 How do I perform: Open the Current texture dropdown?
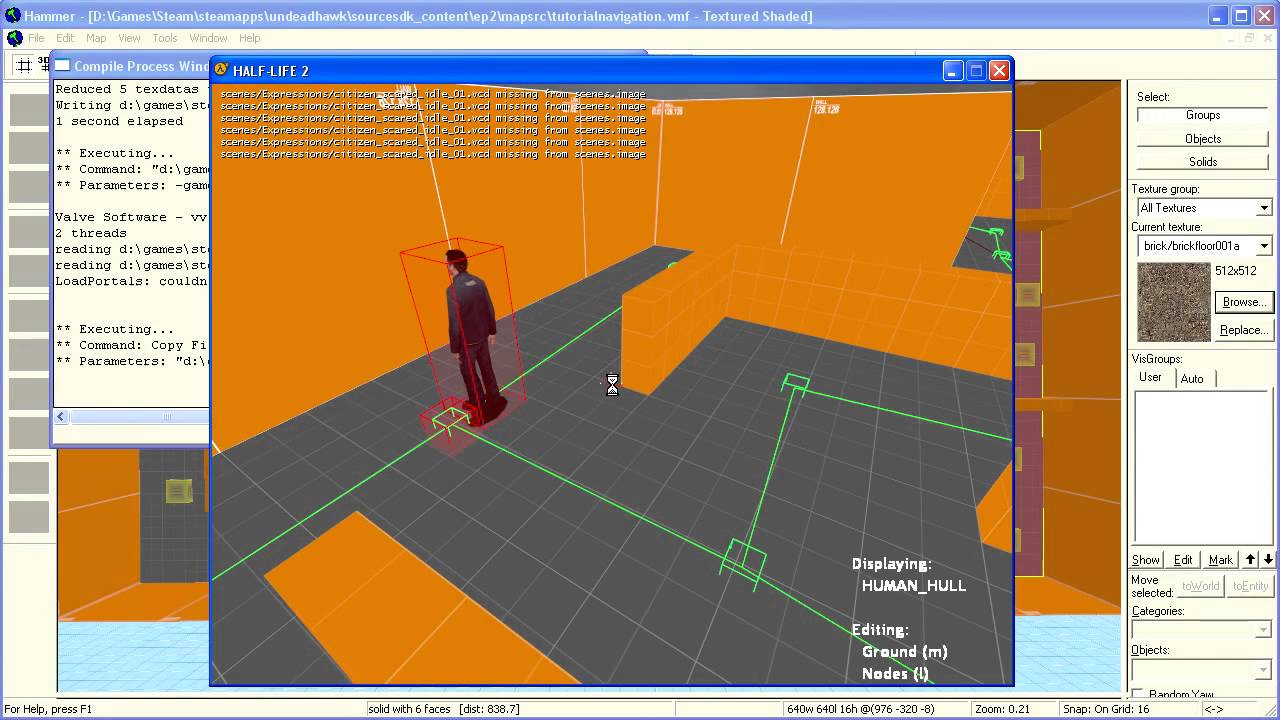1264,246
